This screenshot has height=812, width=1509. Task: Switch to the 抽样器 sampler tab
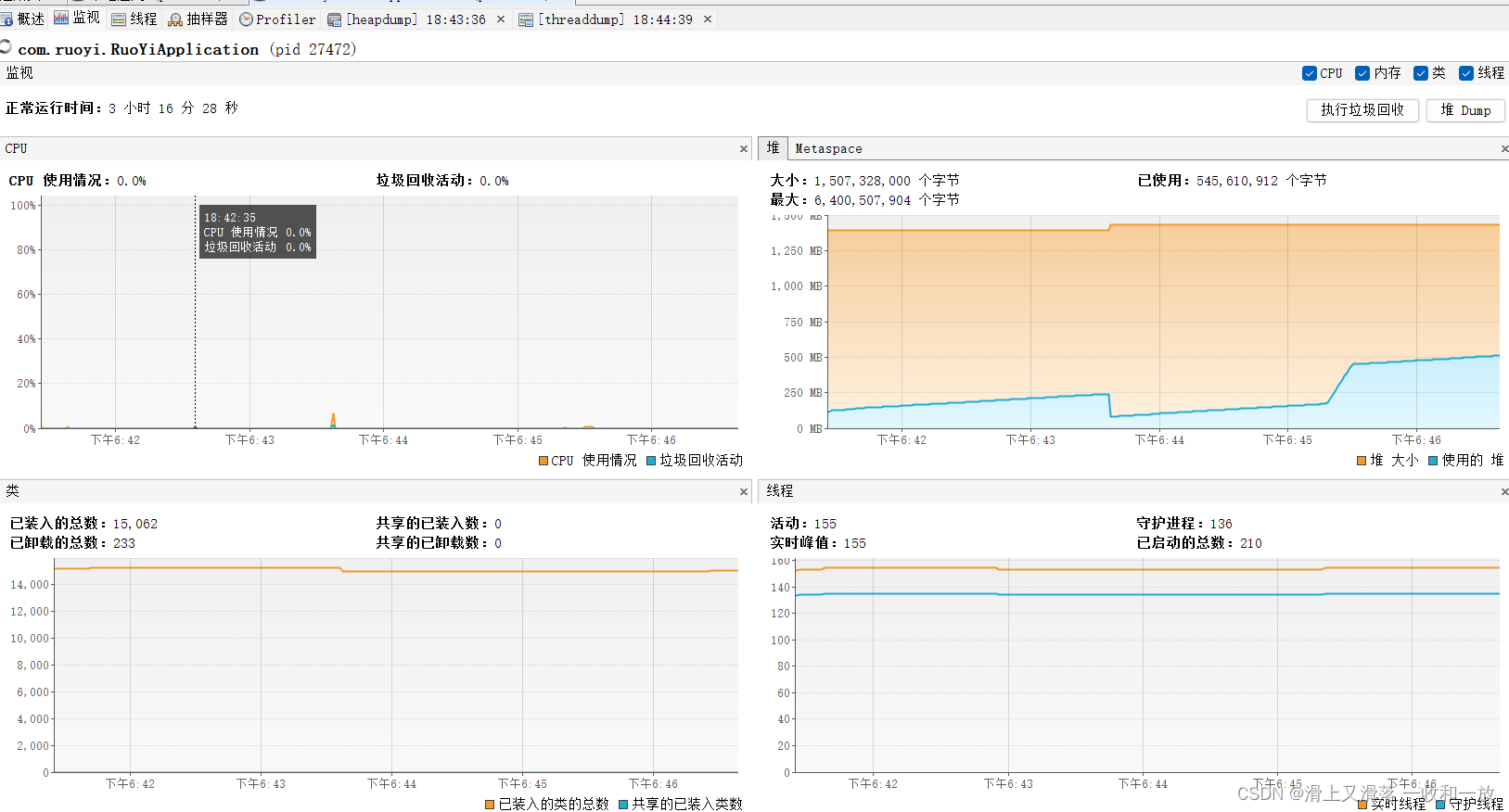(198, 19)
